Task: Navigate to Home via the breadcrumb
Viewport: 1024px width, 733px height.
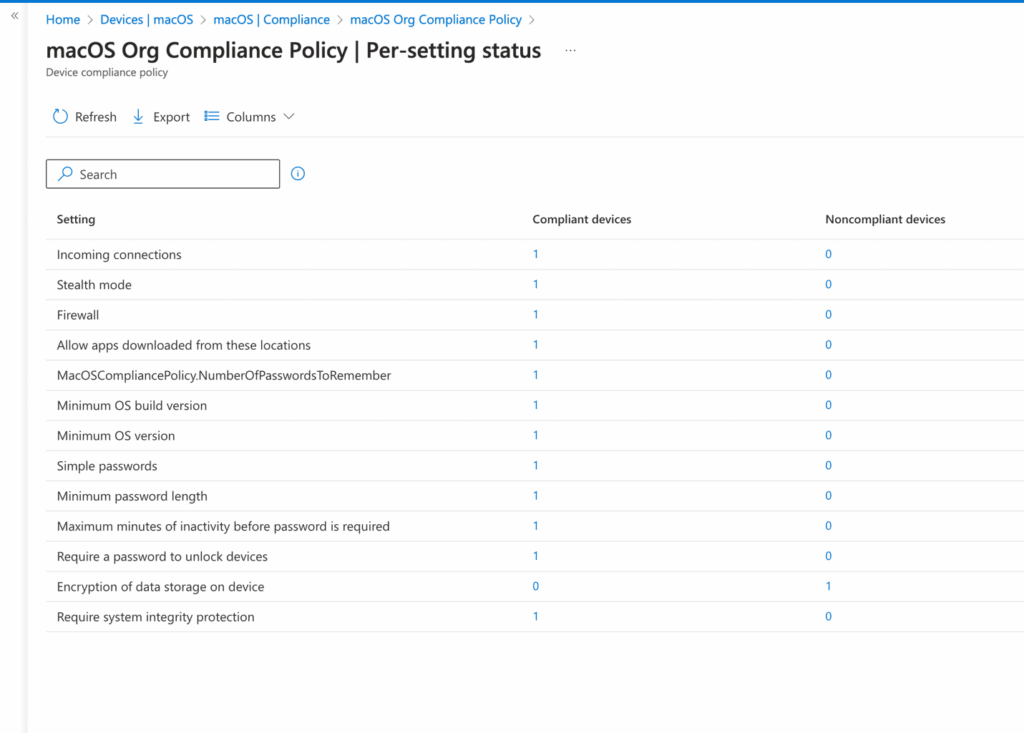Action: (x=62, y=19)
